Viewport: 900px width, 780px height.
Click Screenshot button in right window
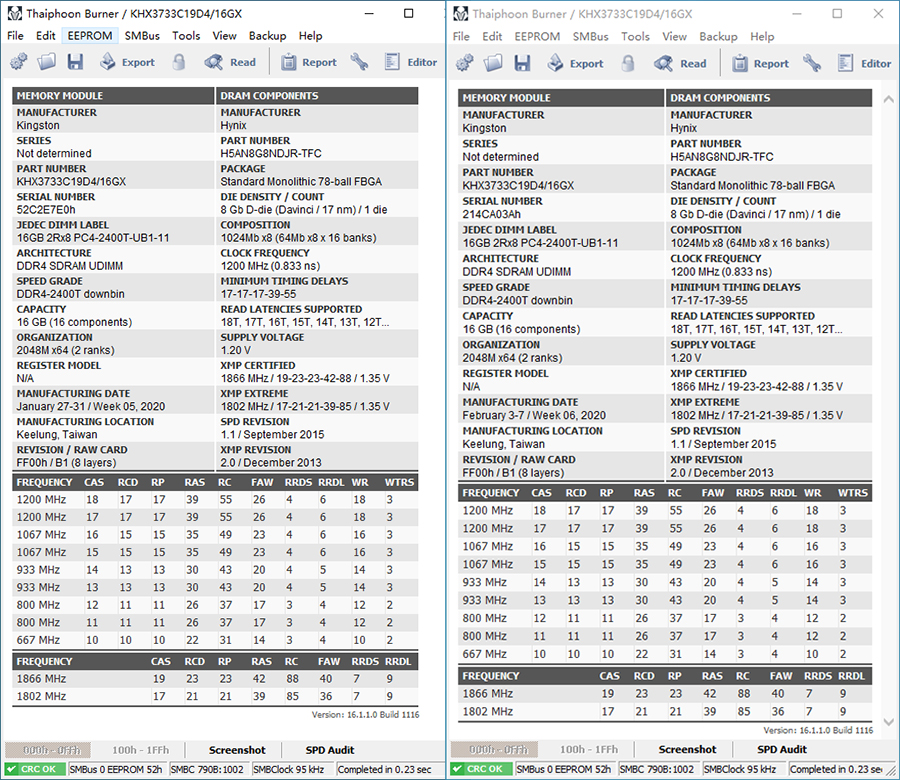point(687,749)
